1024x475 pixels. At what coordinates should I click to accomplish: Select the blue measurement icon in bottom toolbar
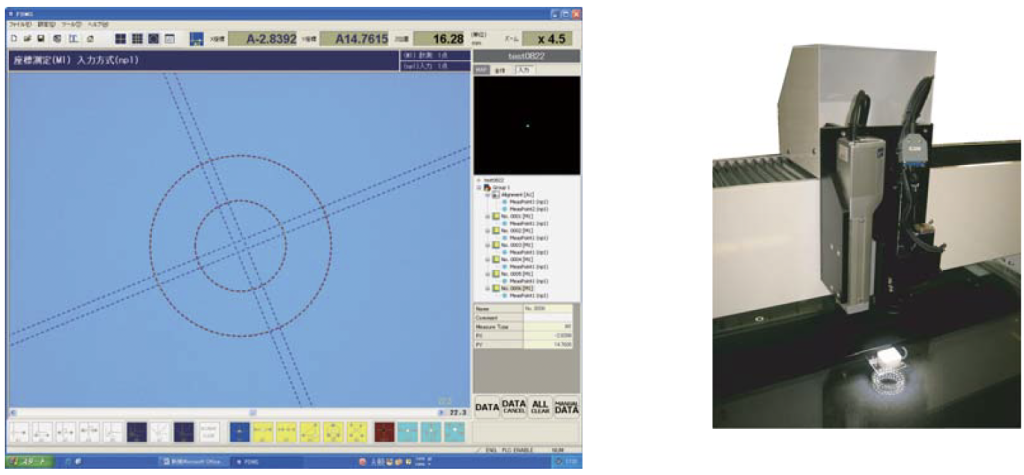point(240,432)
